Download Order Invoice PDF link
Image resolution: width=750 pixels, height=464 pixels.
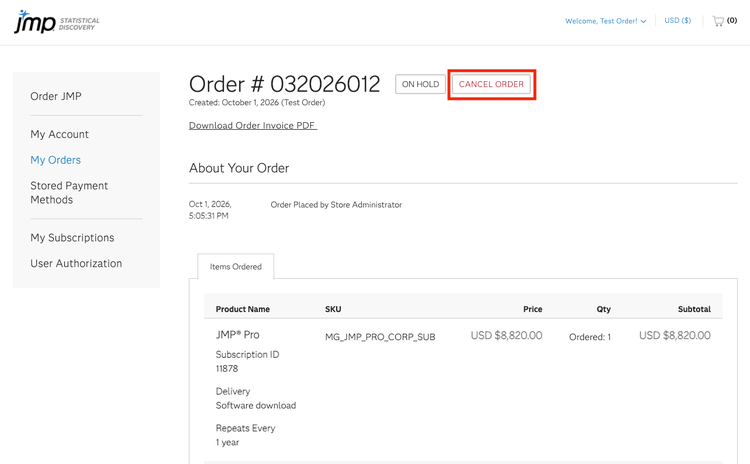(253, 125)
